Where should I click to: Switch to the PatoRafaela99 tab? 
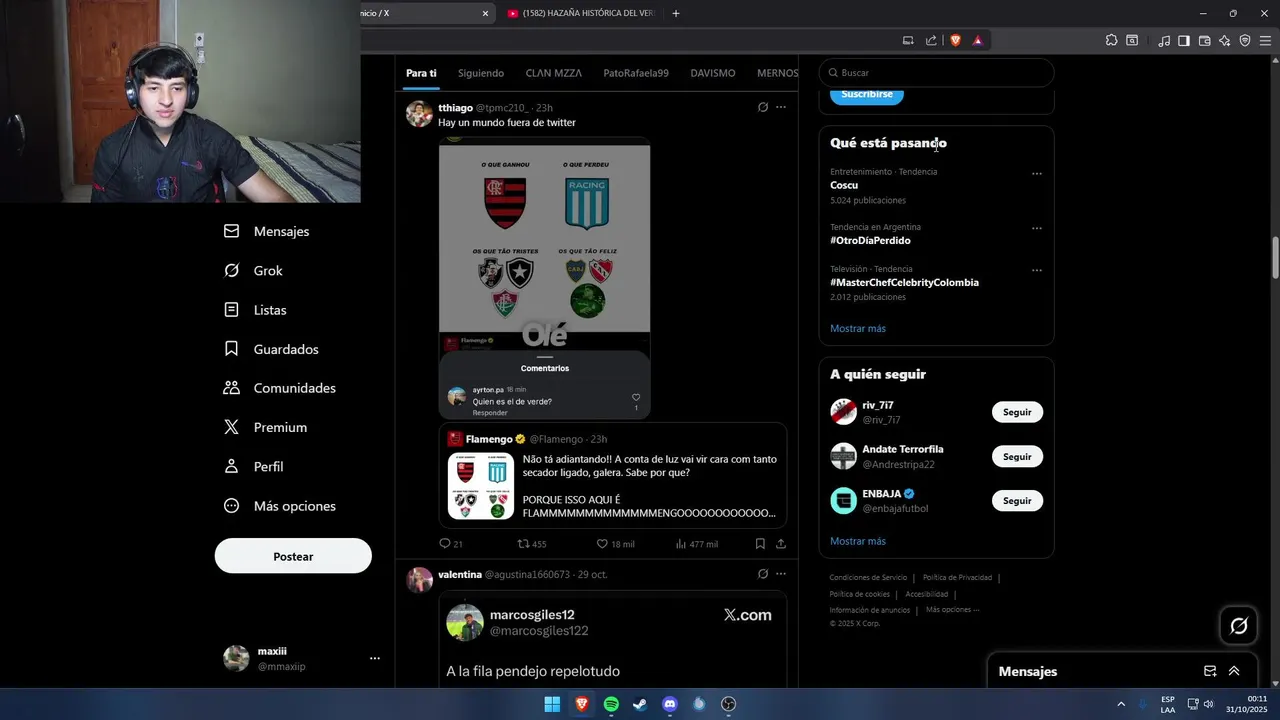tap(636, 73)
